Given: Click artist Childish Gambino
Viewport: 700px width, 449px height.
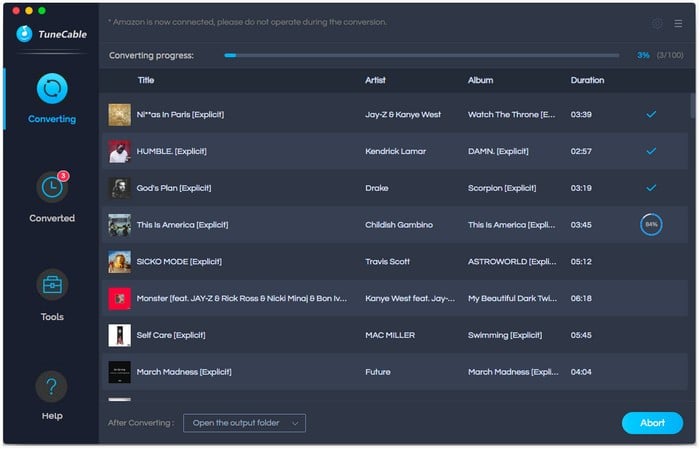Looking at the screenshot, I should [399, 224].
